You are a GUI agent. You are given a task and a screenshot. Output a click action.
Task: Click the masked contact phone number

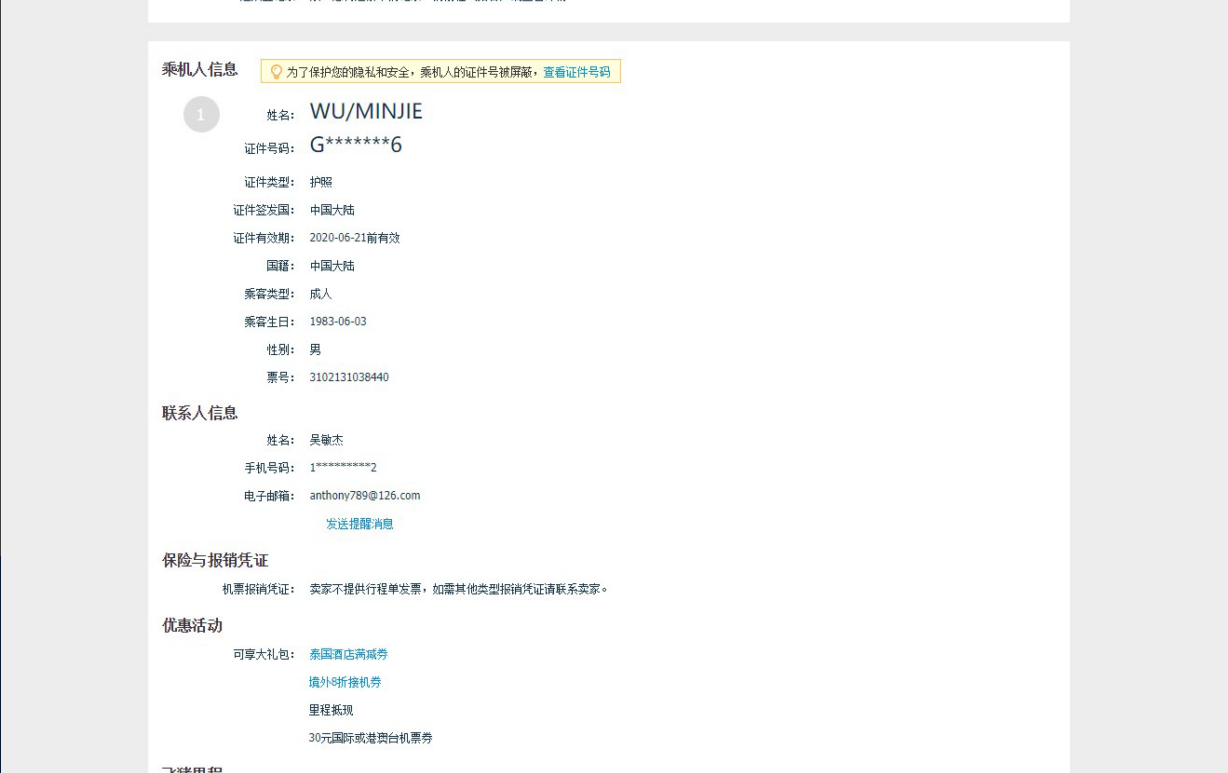[x=343, y=468]
